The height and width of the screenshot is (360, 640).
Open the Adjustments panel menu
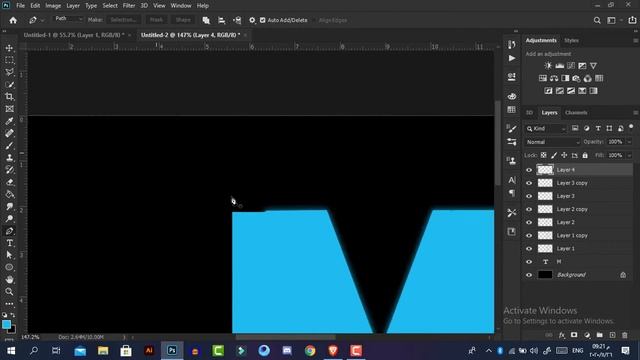click(x=636, y=40)
